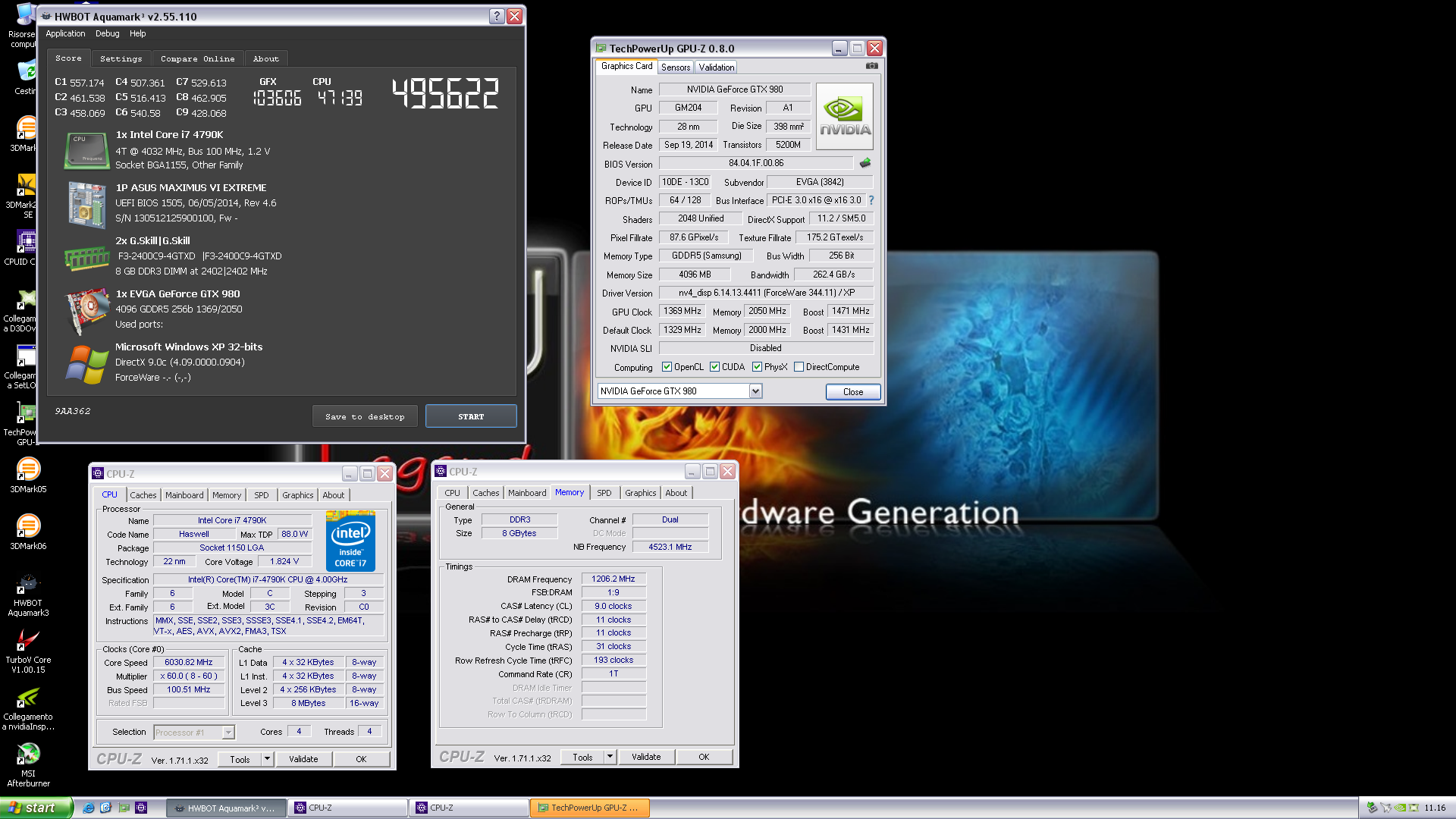Switch to HWBOT Aquamark taskbar button
This screenshot has width=1456, height=819.
pyautogui.click(x=226, y=808)
